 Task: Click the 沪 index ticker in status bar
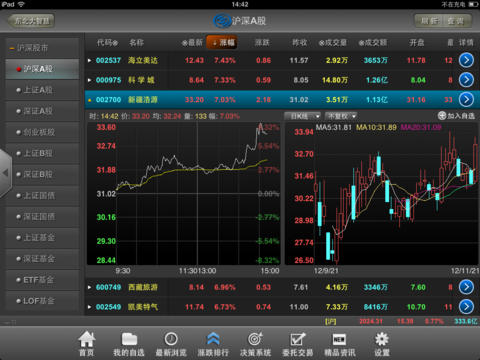pos(331,321)
